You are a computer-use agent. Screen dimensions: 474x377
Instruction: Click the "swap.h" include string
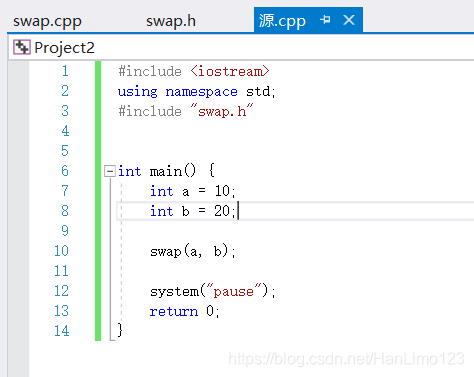coord(222,111)
